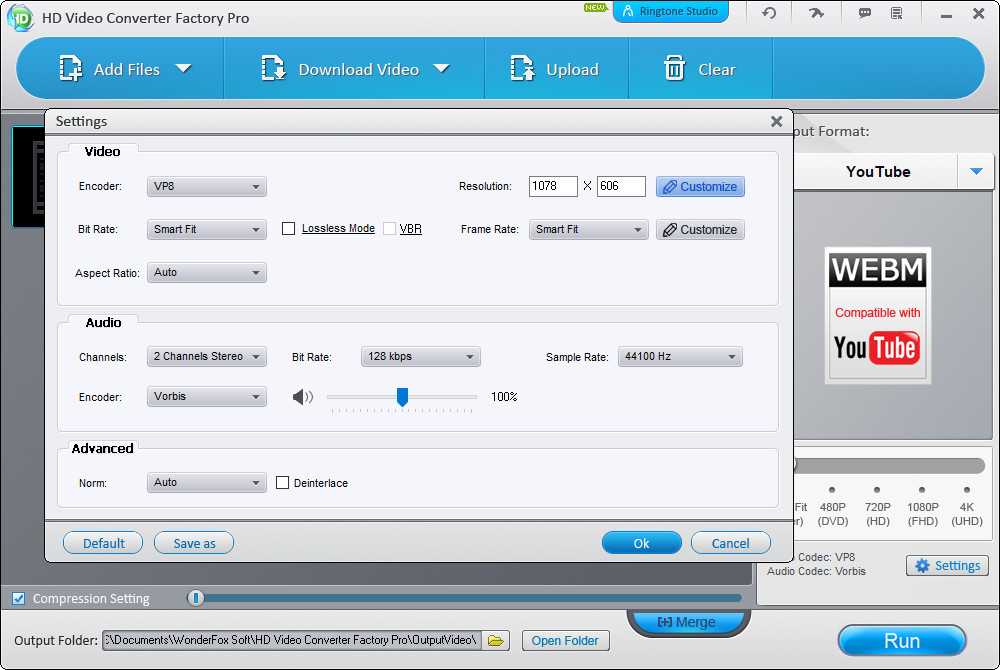
Task: Click the Clear trash can icon
Action: pos(675,69)
